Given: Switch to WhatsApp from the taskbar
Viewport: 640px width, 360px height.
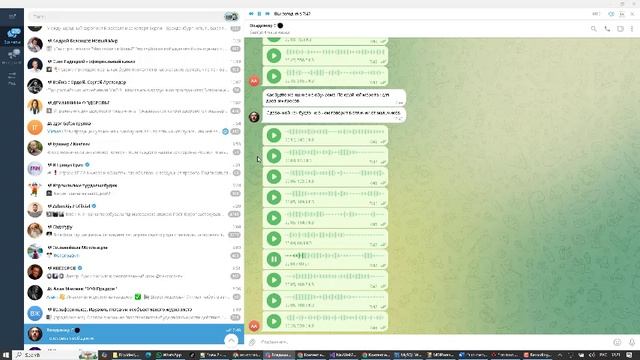Looking at the screenshot, I should pos(170,355).
